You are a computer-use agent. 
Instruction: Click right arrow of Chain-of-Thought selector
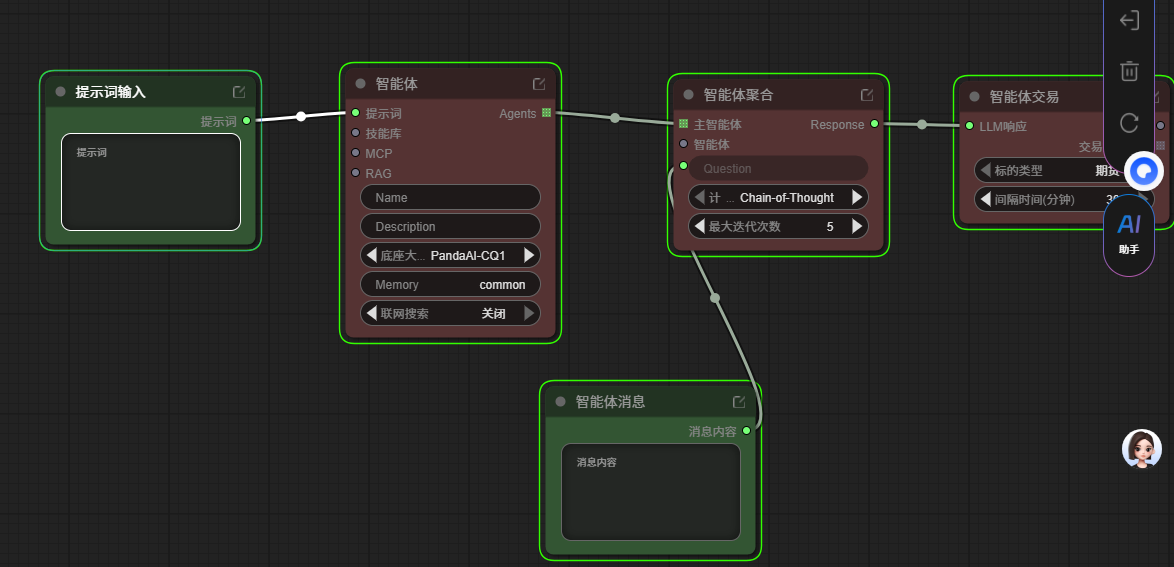(857, 198)
